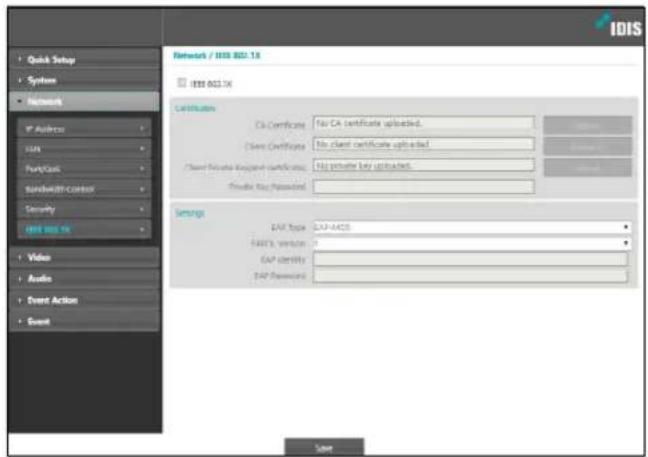Expand the System menu section
Screen dimensions: 648x457
coord(84,80)
